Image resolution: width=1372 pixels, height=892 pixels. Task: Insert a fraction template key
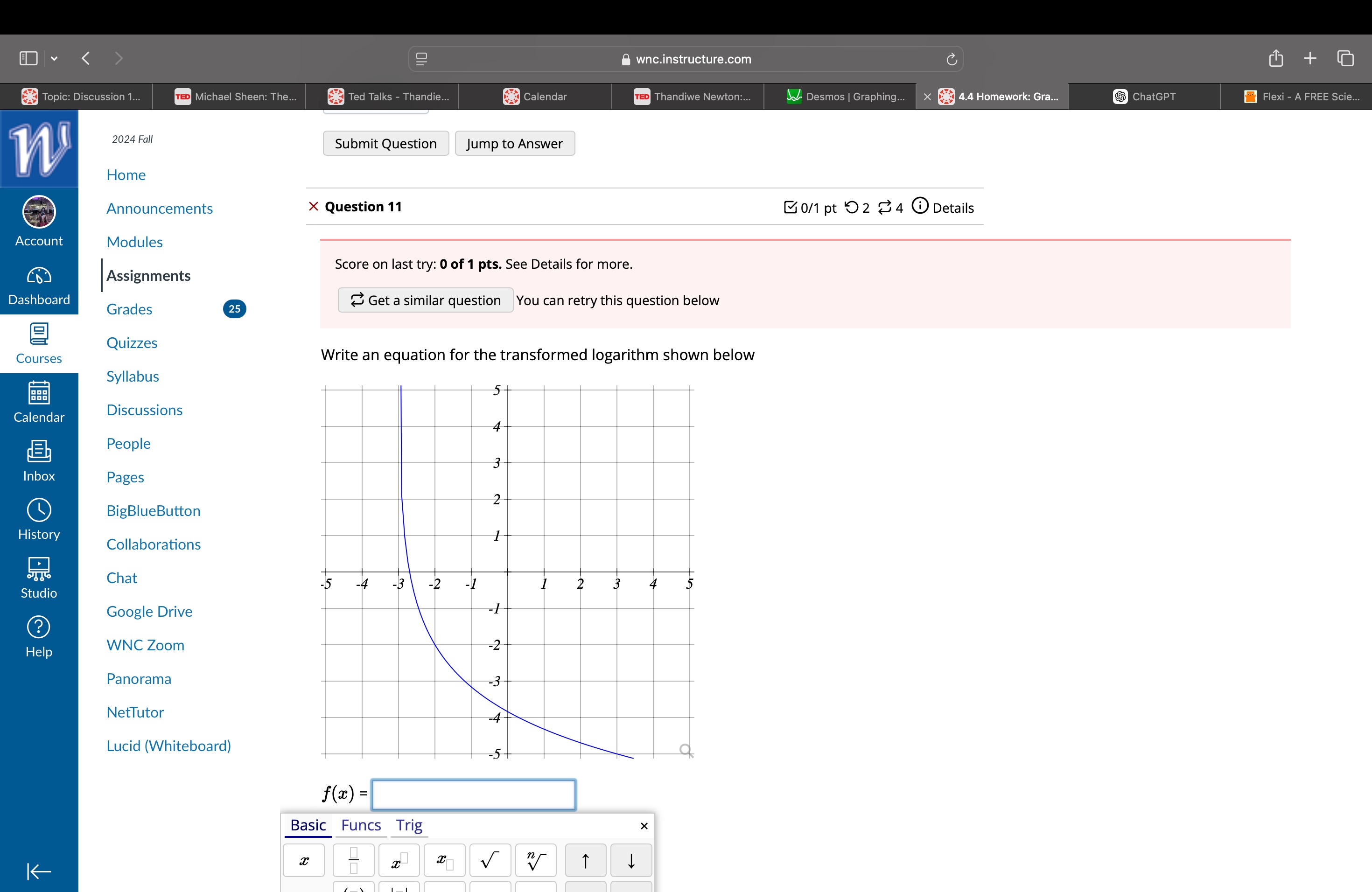[353, 860]
